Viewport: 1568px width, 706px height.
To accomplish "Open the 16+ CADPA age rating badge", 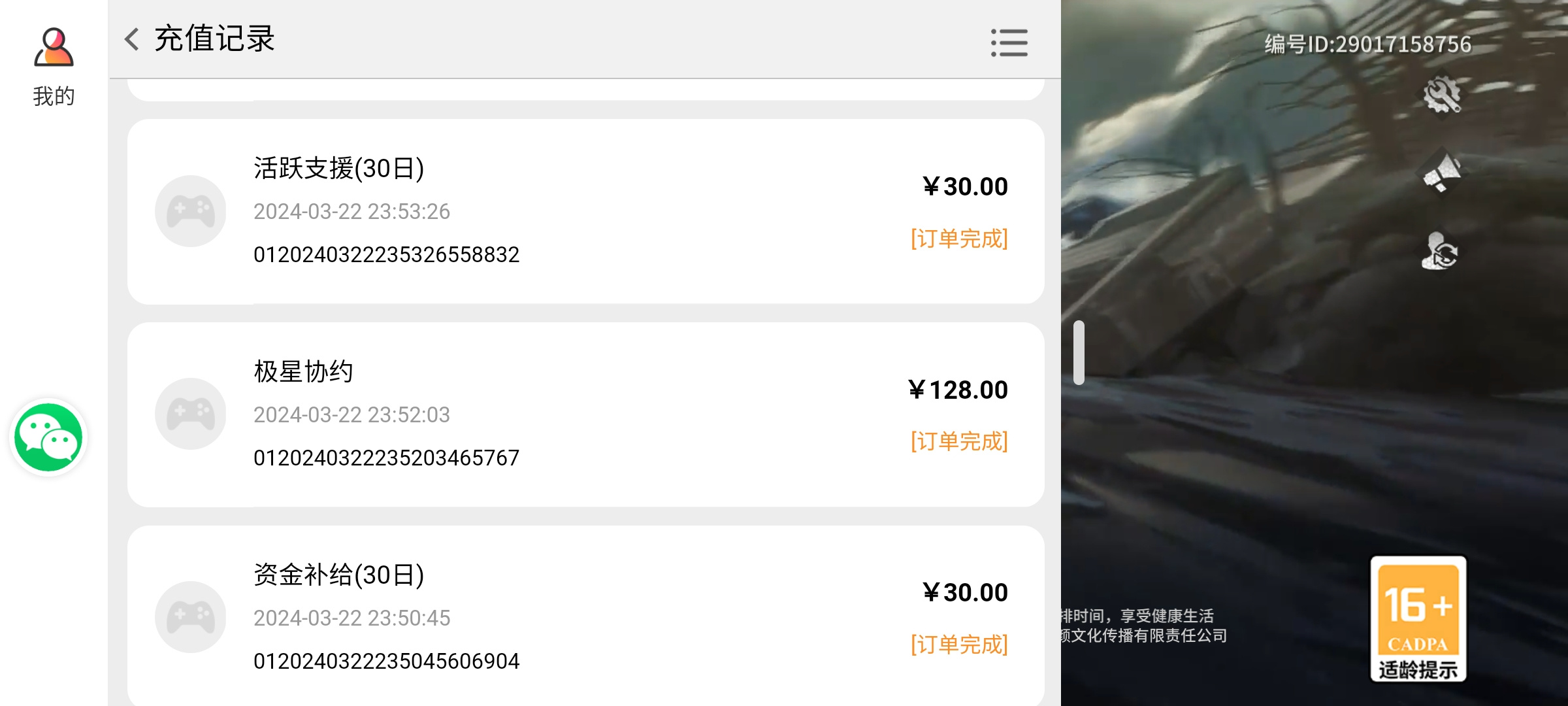I will (x=1418, y=618).
